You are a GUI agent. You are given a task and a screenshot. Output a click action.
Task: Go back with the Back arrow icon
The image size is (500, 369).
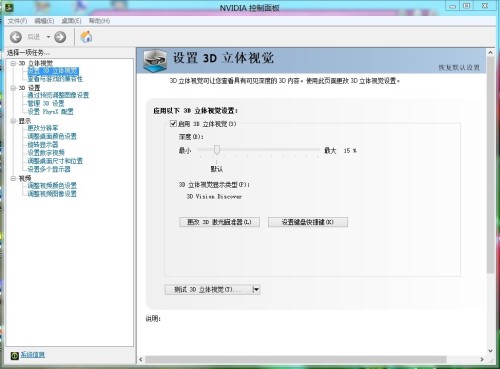click(x=16, y=37)
